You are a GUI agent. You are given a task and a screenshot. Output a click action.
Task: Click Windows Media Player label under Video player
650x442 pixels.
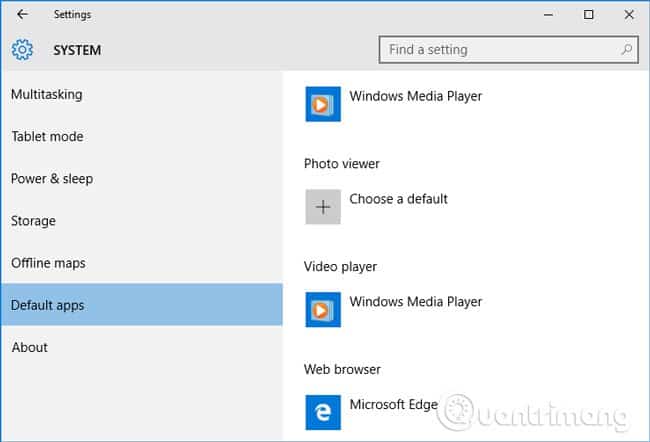pos(415,301)
